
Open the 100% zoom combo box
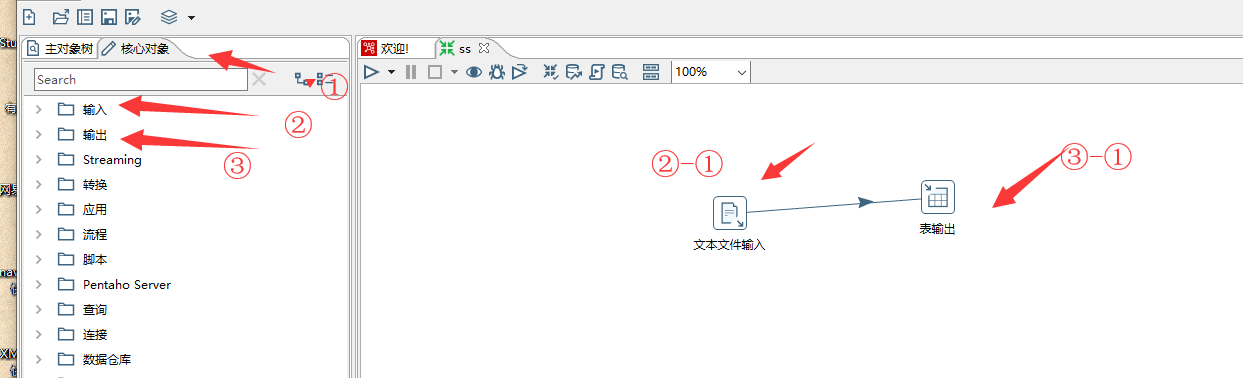coord(711,72)
